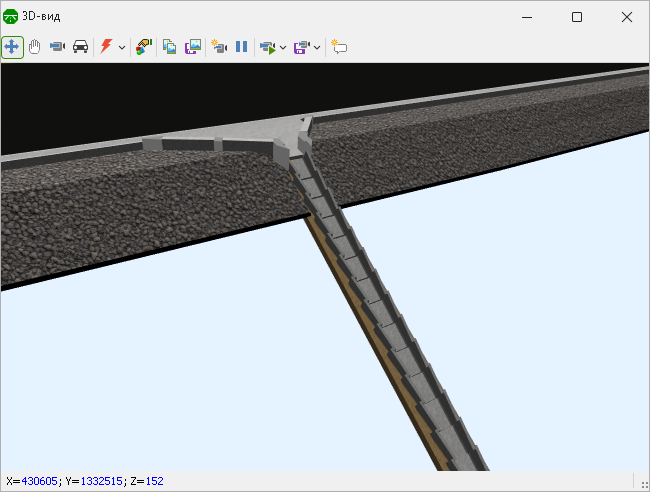Add a new callout annotation
Screen dimensions: 650x492
(x=339, y=47)
